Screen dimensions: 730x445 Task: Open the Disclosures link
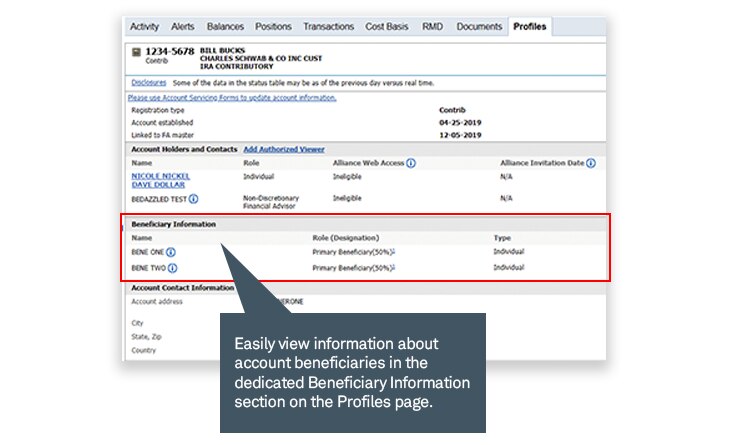point(149,83)
